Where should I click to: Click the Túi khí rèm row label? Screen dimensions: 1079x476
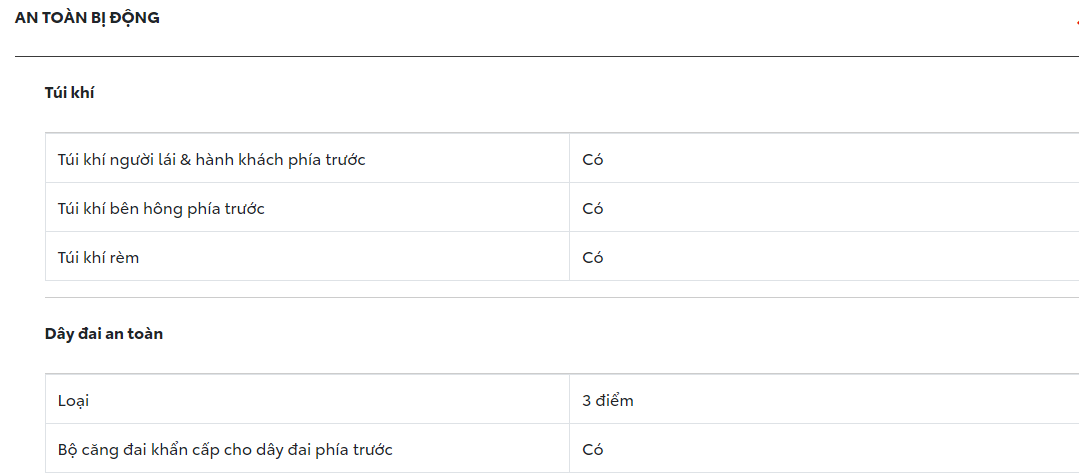98,257
